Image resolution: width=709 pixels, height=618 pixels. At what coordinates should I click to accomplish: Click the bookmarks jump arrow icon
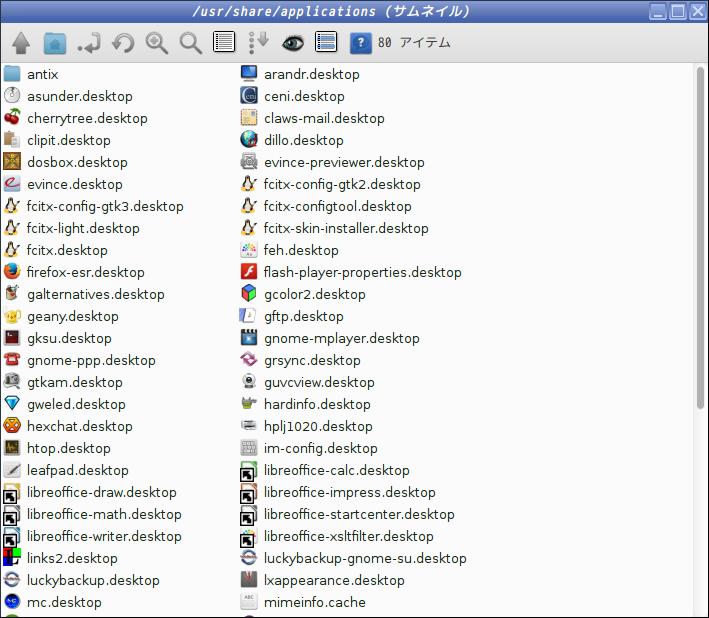[x=89, y=43]
